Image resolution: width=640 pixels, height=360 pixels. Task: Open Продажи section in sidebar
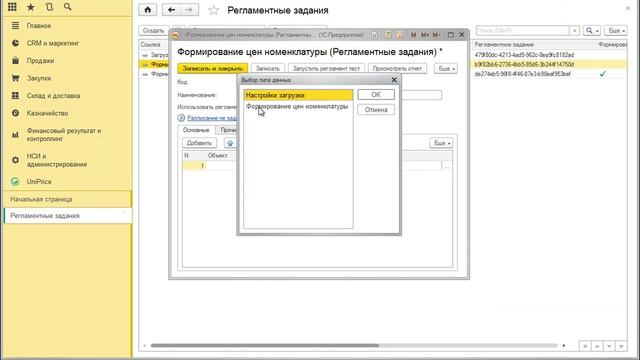coord(40,61)
